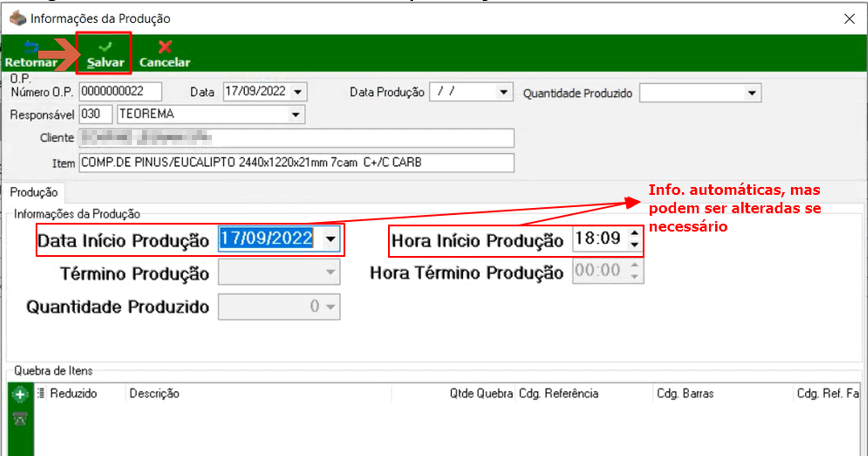
Task: Open the Data Início Produção date picker arrow
Action: 330,239
